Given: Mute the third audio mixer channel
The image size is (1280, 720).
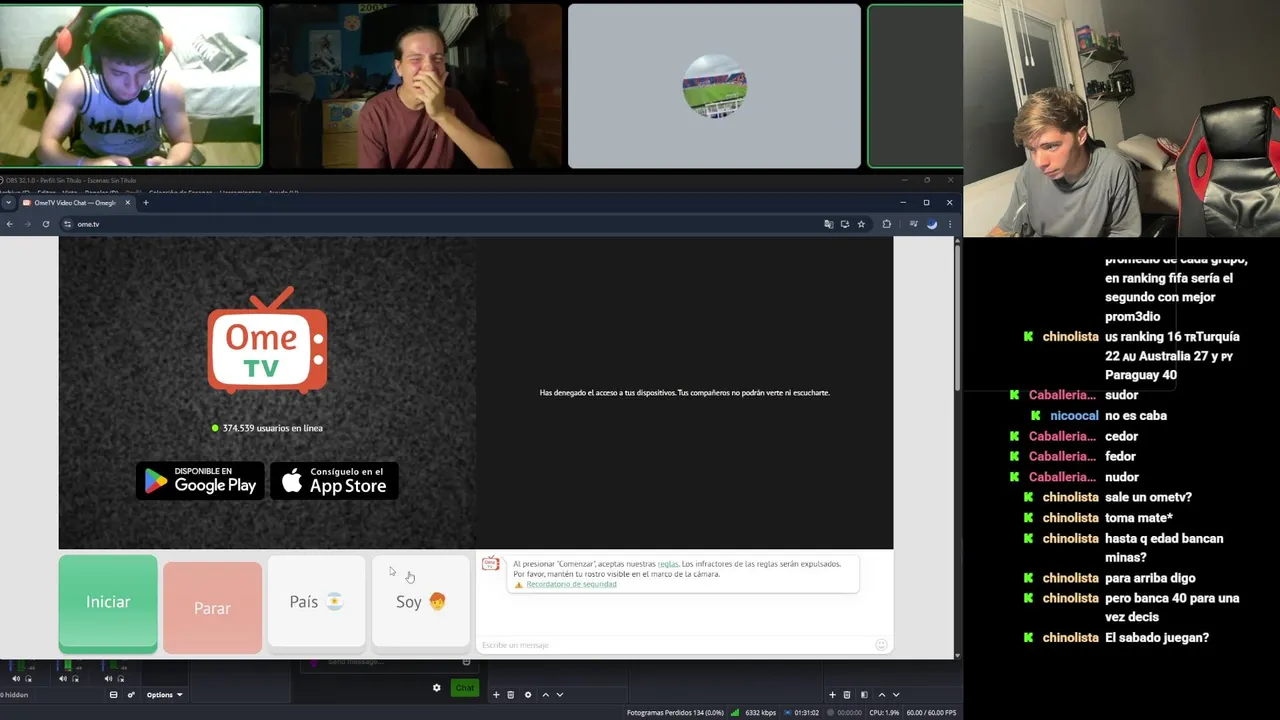Looking at the screenshot, I should point(108,679).
